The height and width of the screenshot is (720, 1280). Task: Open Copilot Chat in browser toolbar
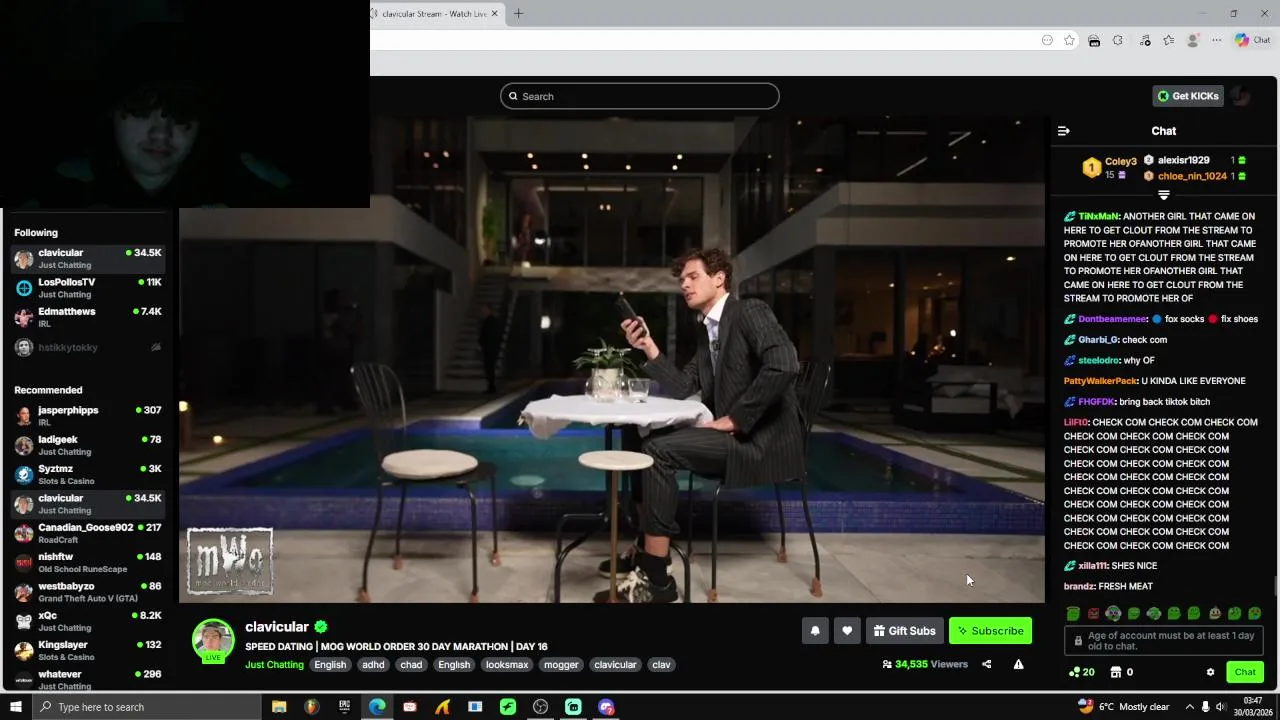click(1252, 40)
